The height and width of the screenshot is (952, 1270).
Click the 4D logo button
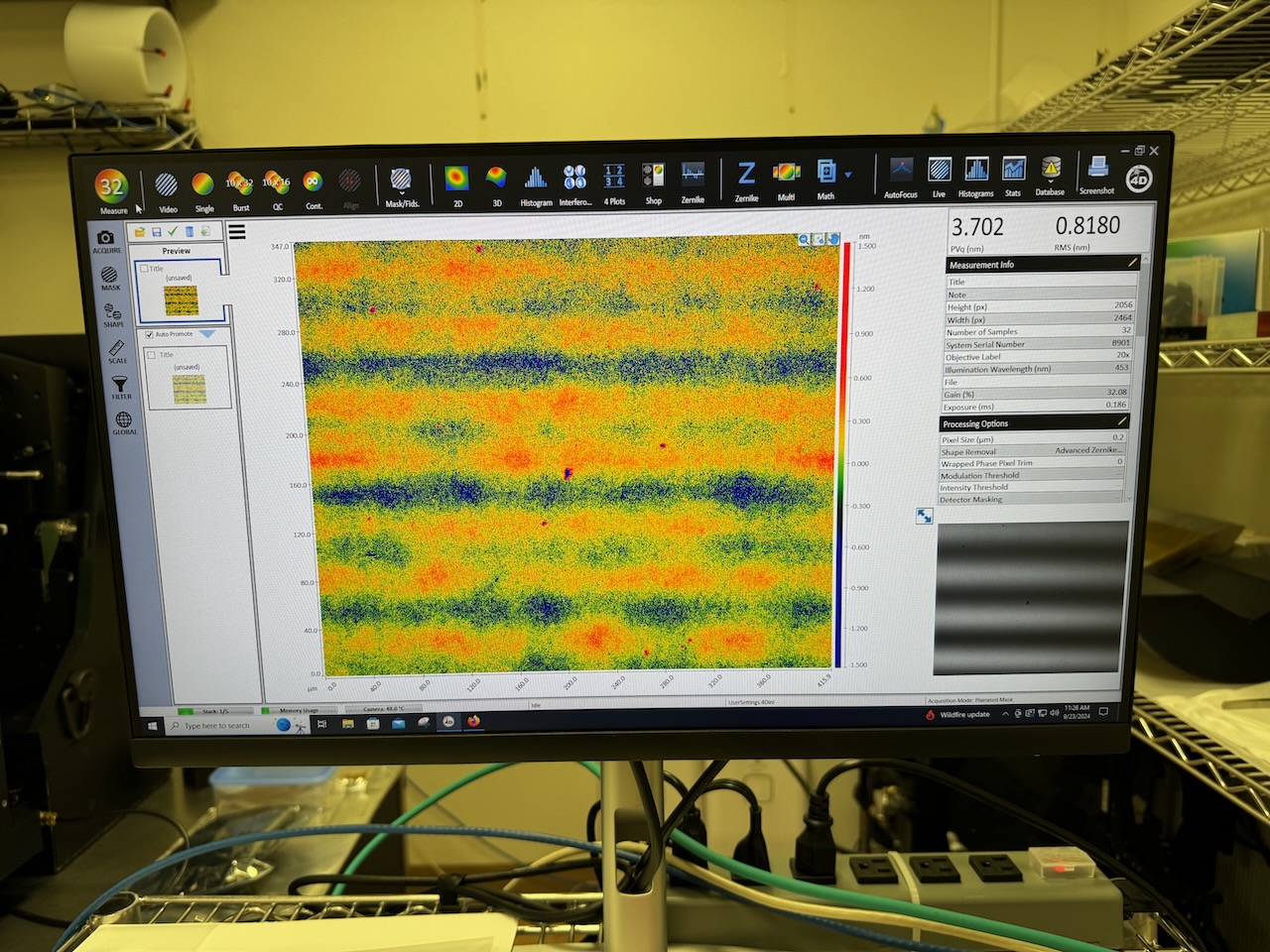tap(1138, 179)
